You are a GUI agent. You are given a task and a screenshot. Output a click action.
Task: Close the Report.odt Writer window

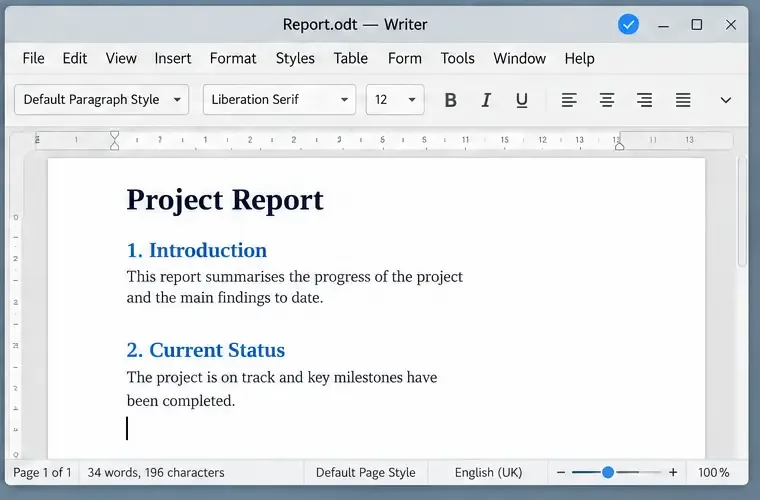tap(731, 25)
